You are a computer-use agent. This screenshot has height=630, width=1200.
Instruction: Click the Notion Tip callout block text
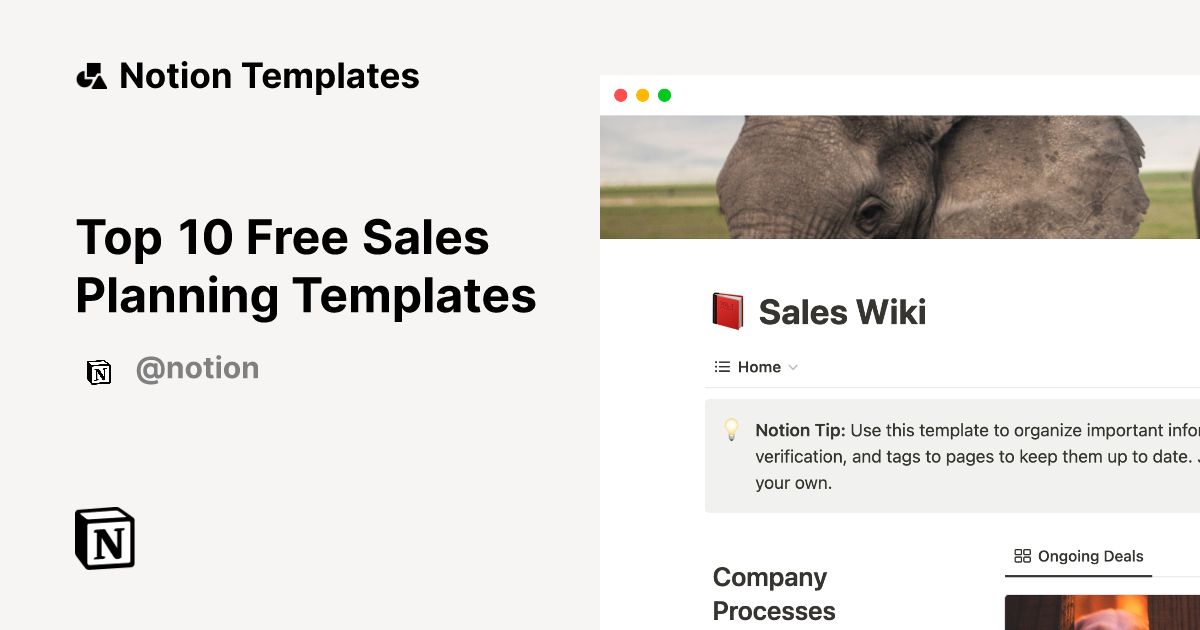[x=950, y=455]
